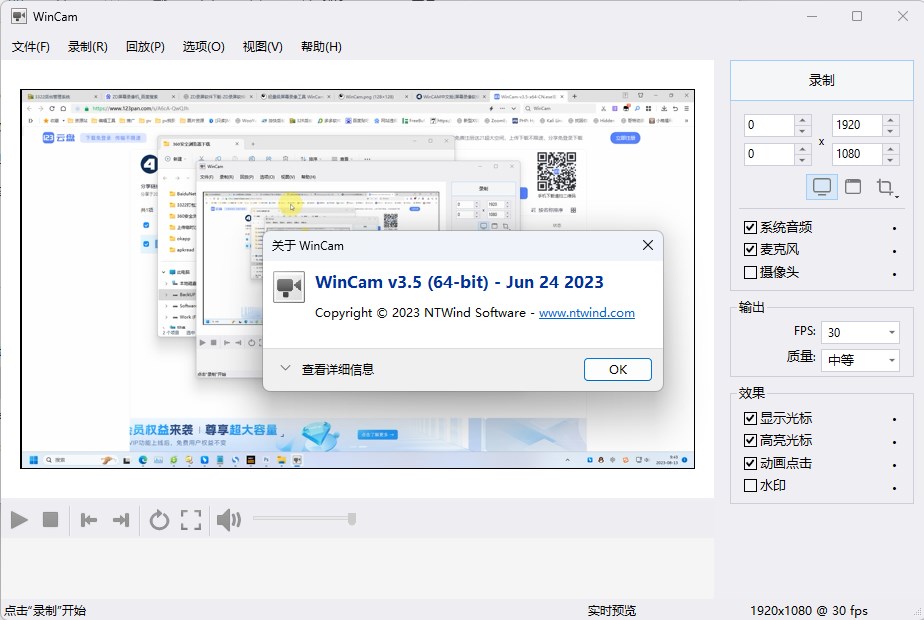This screenshot has width=924, height=620.
Task: Click the Stop button in the preview controls
Action: pyautogui.click(x=52, y=519)
